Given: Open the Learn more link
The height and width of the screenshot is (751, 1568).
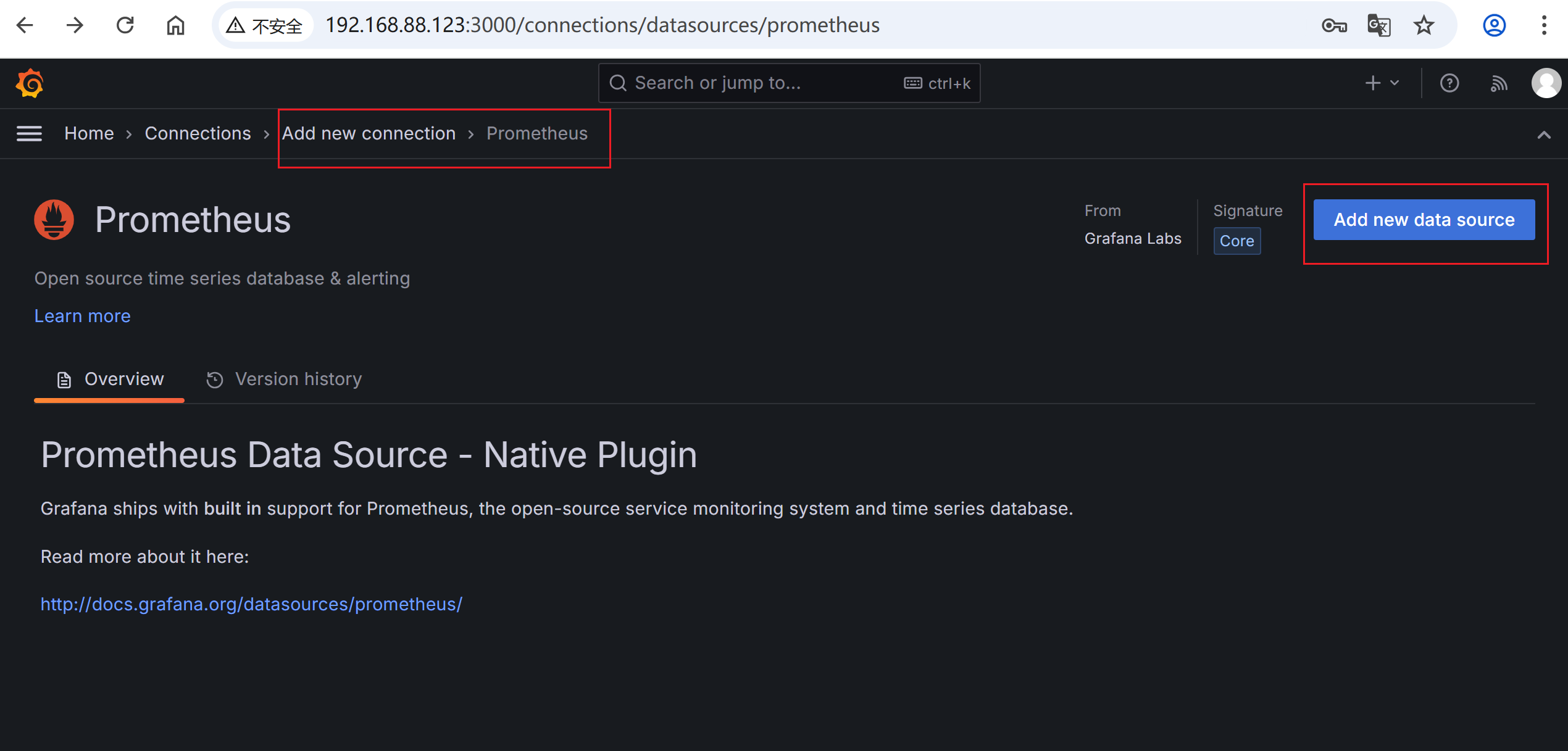Looking at the screenshot, I should click(x=83, y=316).
